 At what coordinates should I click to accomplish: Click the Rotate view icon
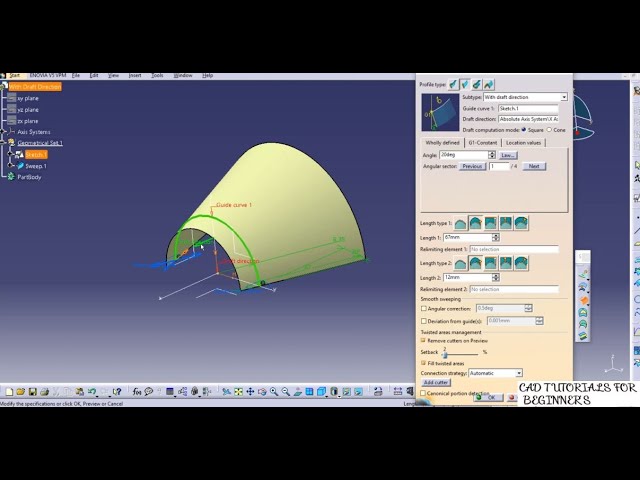[262, 392]
